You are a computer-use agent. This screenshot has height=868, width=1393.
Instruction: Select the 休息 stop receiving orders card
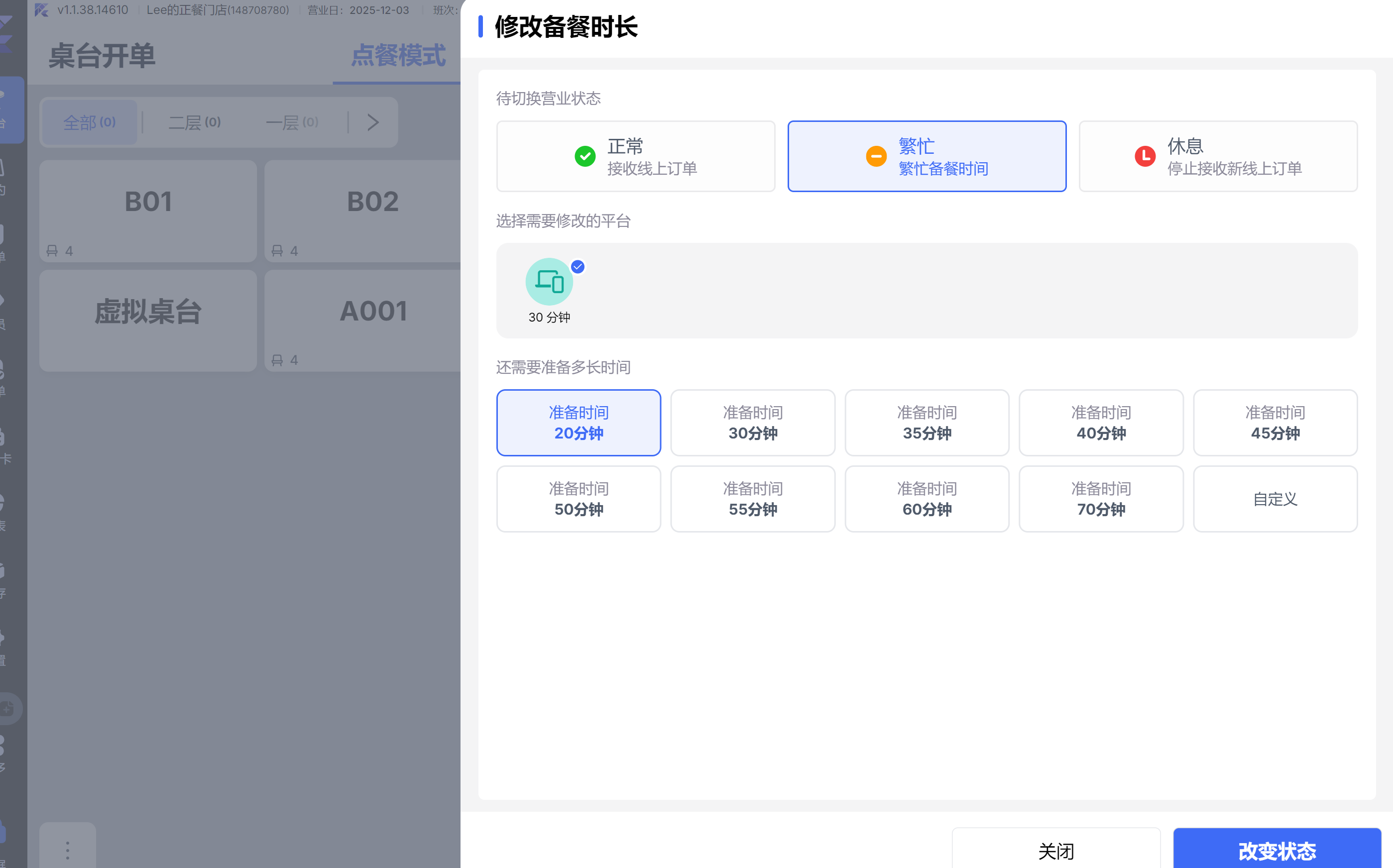point(1217,156)
